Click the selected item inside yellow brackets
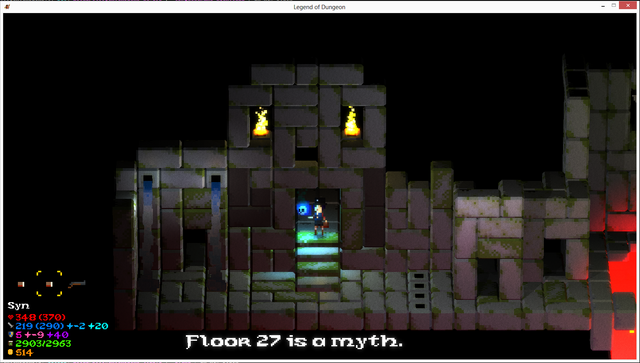The height and width of the screenshot is (363, 640). click(49, 284)
